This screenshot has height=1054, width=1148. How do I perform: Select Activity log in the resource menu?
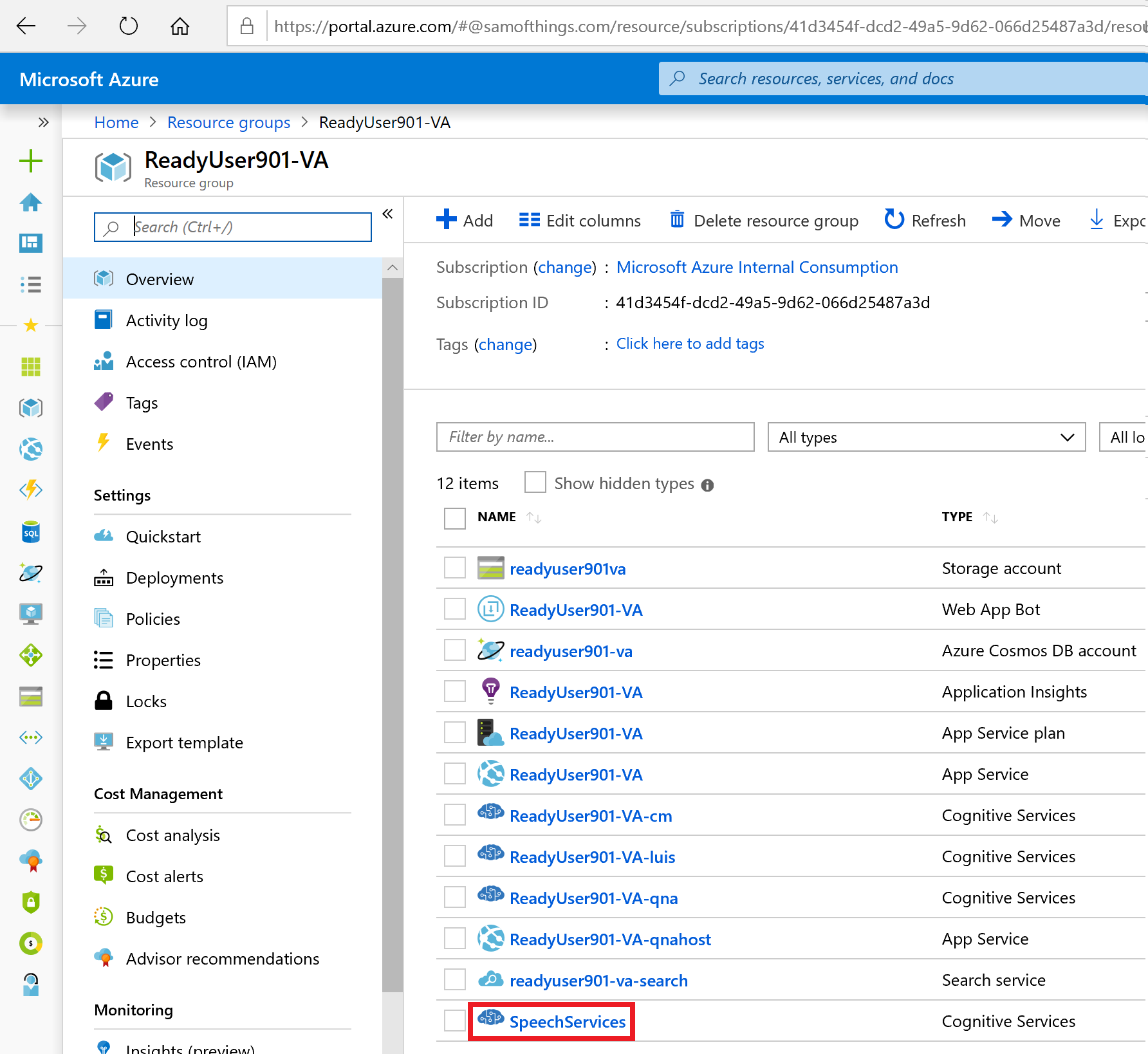[223, 320]
